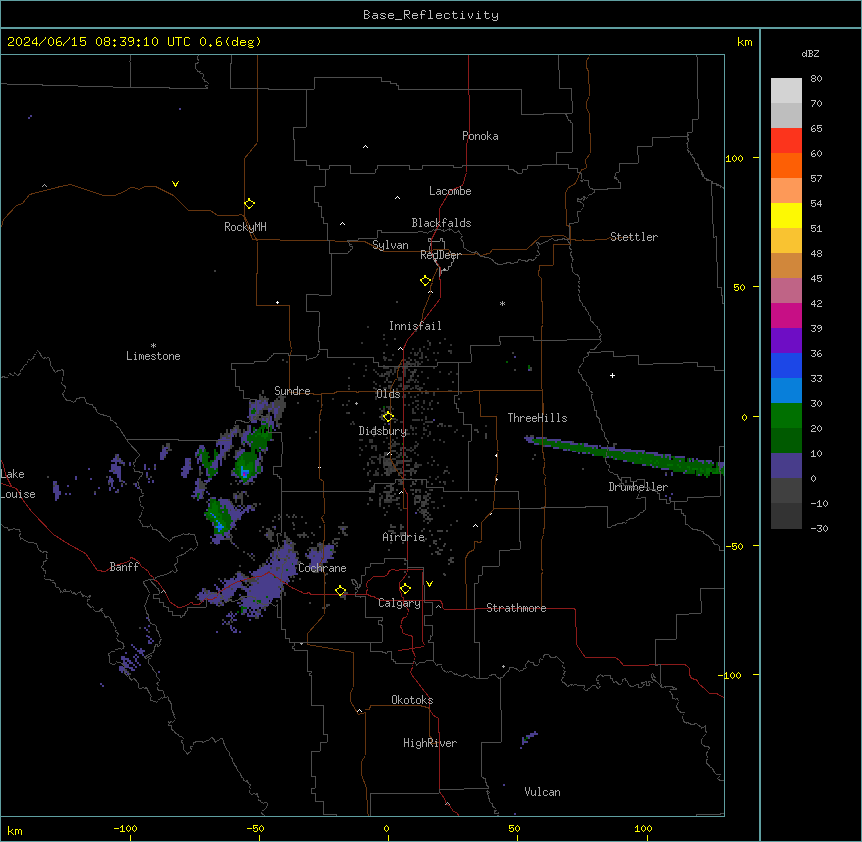Click the yellow diamond marker above Calgary label
Screen dimensions: 862x842
405,589
